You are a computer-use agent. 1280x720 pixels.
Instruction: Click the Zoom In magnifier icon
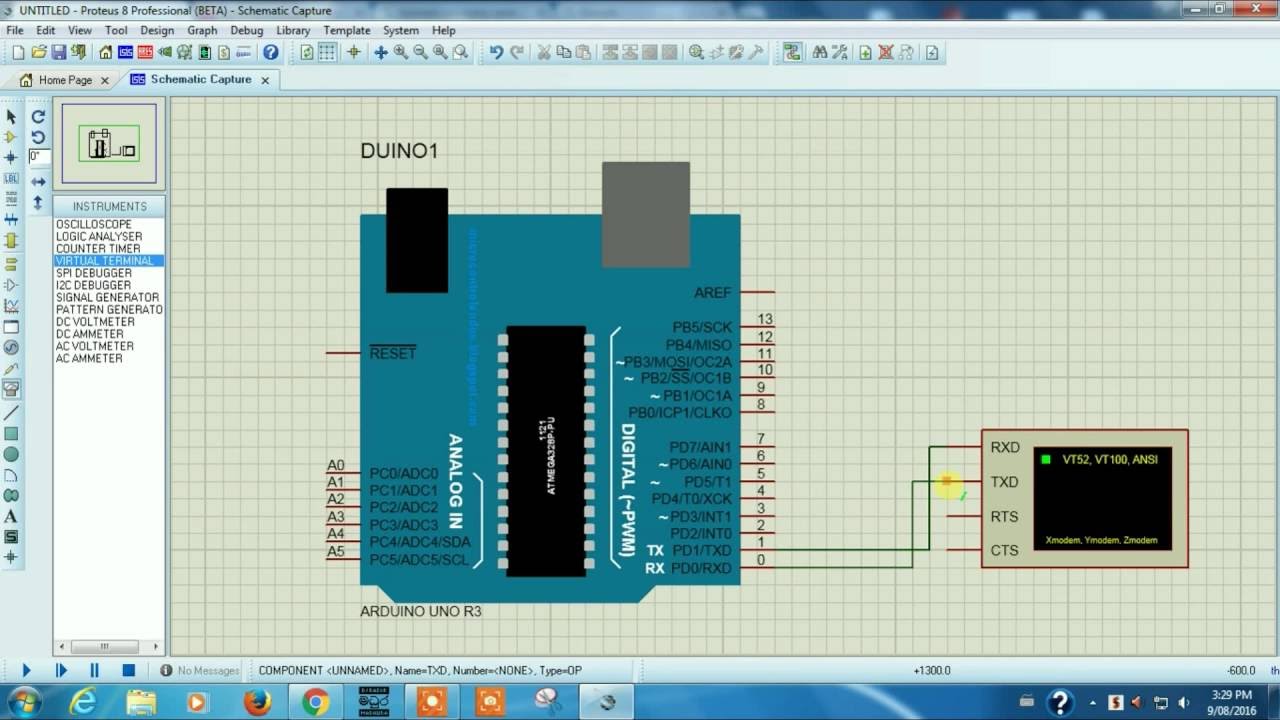pos(400,52)
